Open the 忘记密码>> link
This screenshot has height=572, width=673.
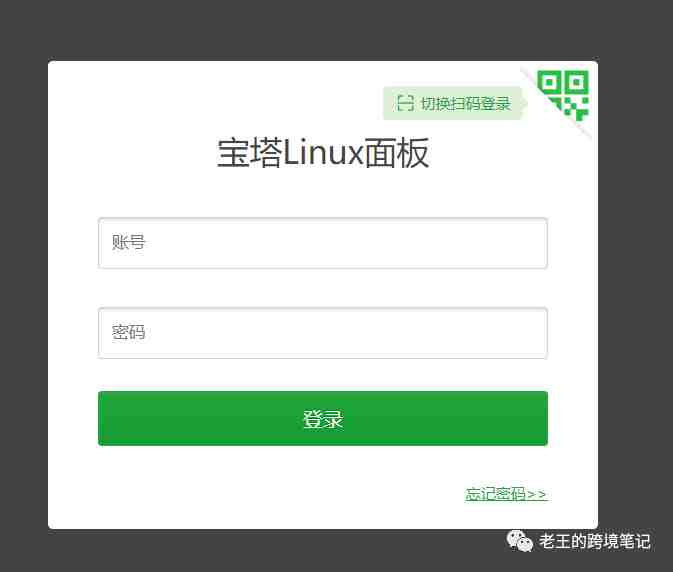tap(506, 494)
